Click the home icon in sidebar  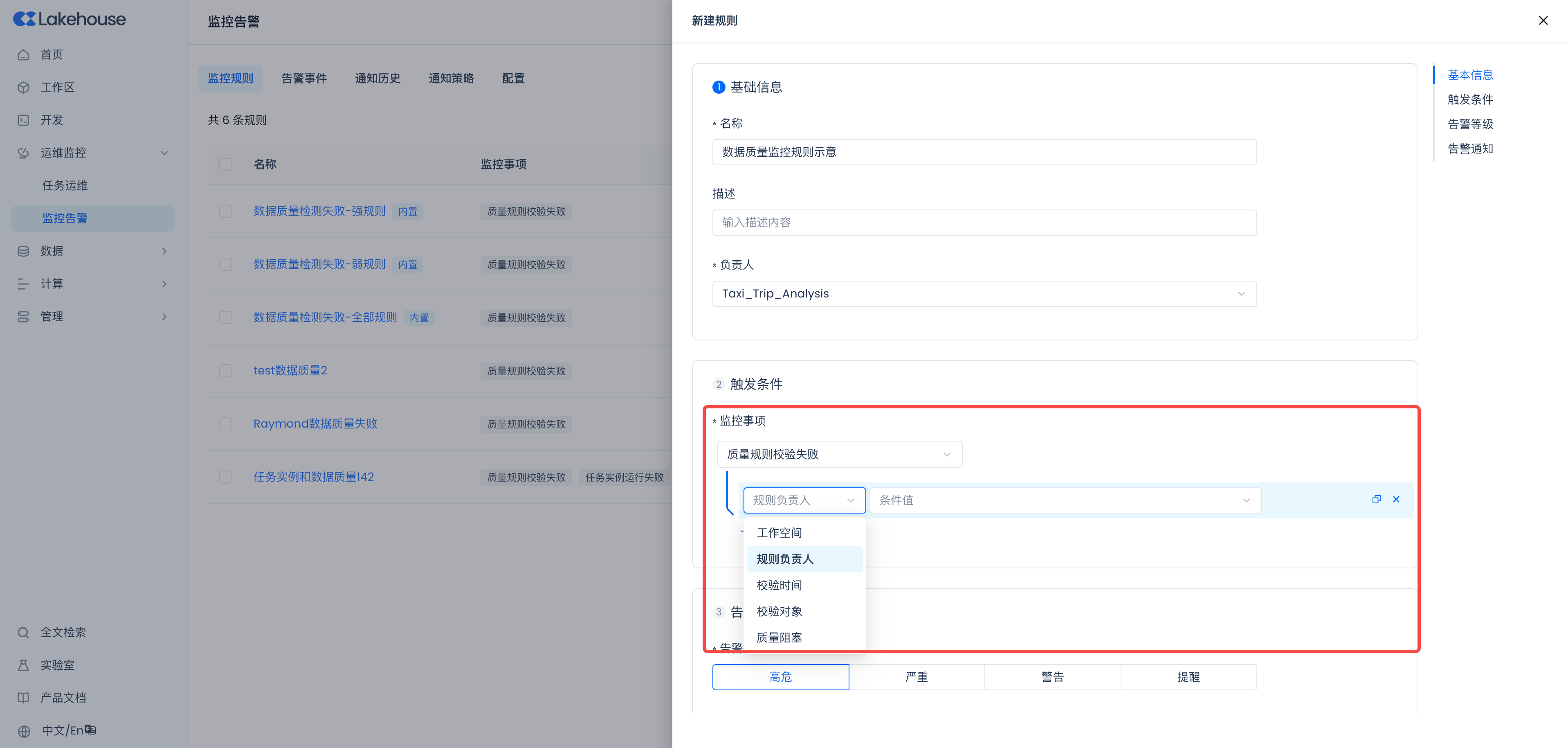[x=23, y=55]
